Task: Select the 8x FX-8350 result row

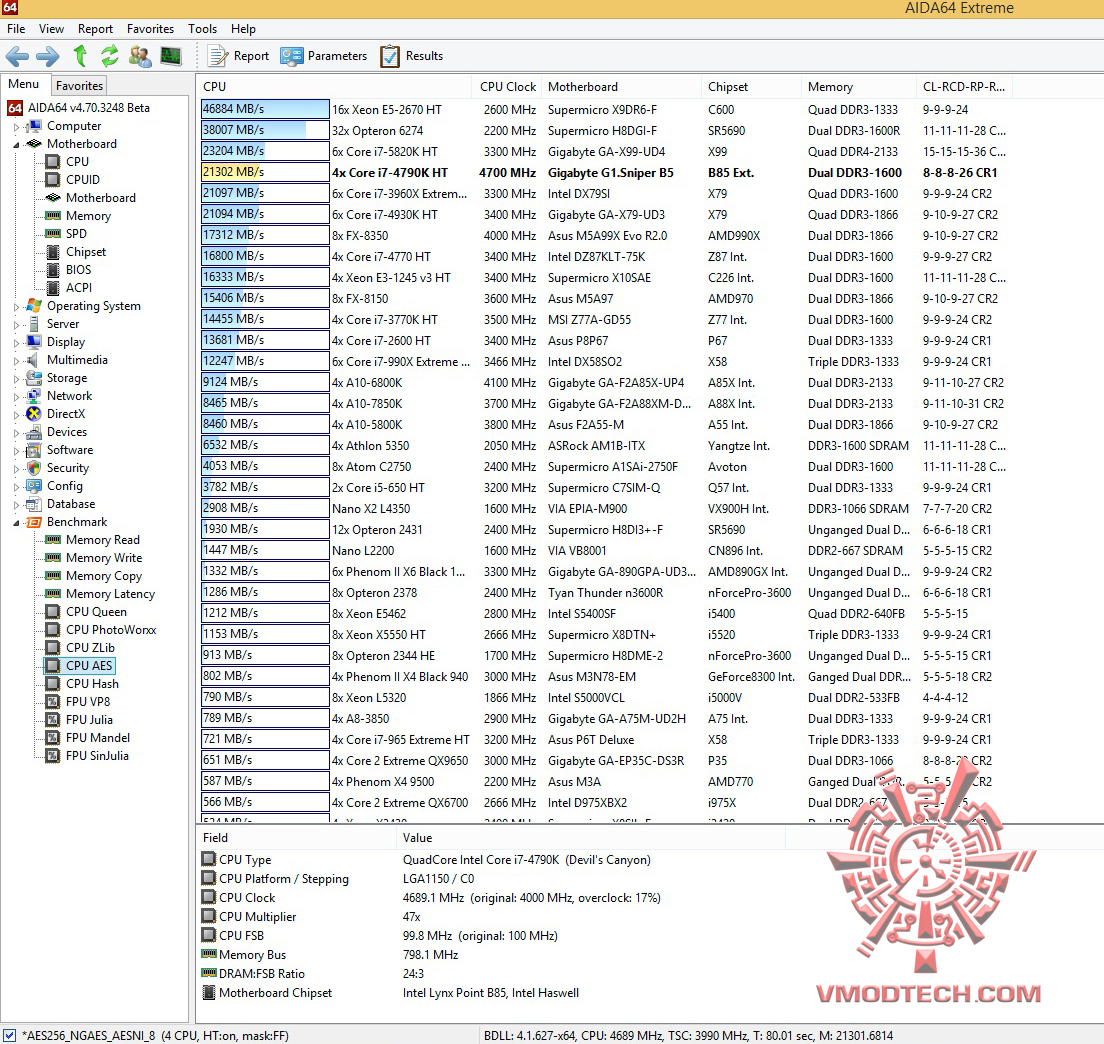Action: point(604,235)
